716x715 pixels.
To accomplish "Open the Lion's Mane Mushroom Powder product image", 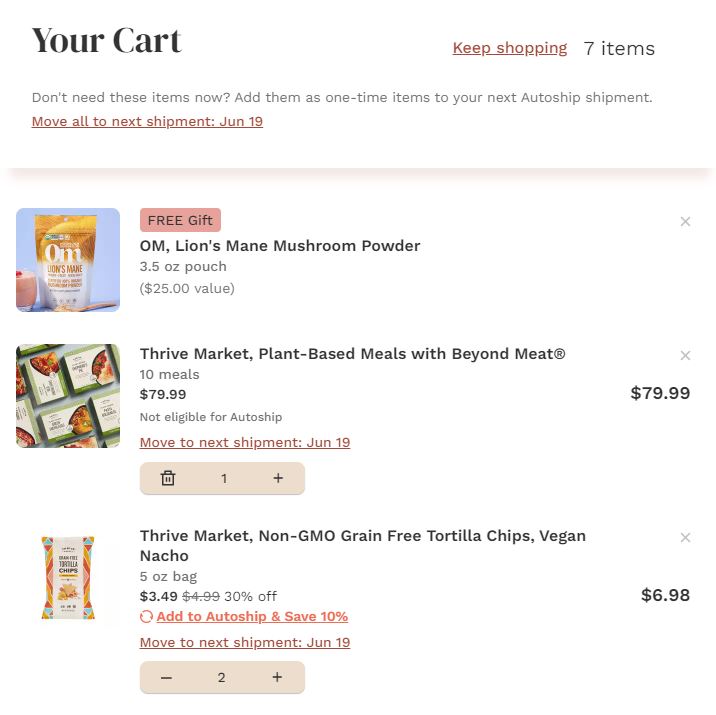I will tap(68, 260).
